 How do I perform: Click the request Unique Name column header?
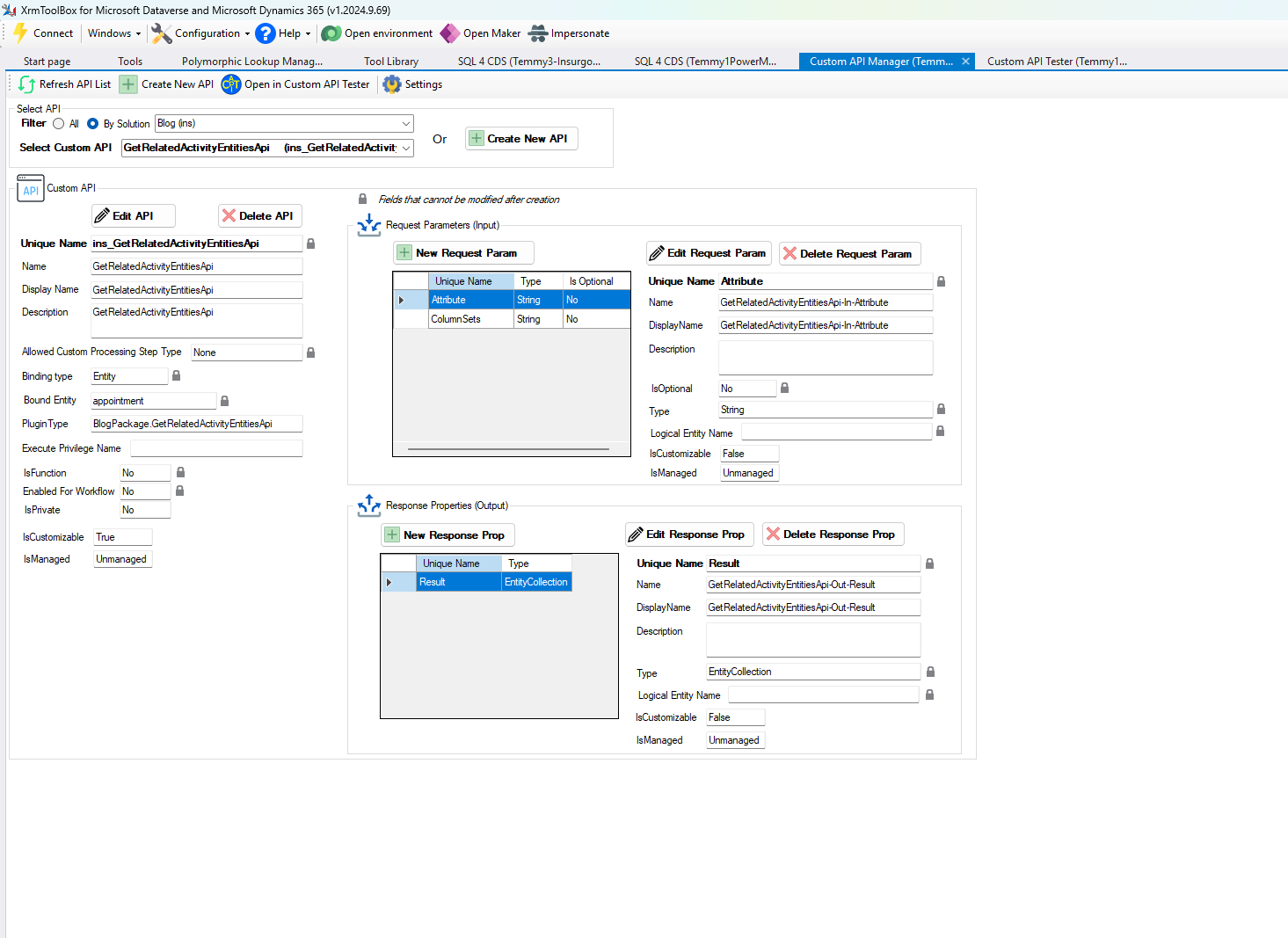(471, 281)
